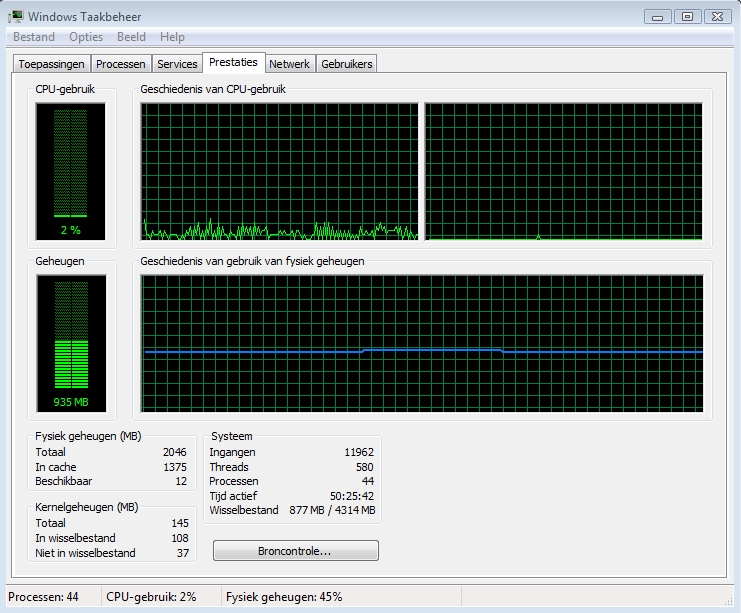Maximize the Taakbeheer window
This screenshot has width=741, height=613.
tap(688, 17)
